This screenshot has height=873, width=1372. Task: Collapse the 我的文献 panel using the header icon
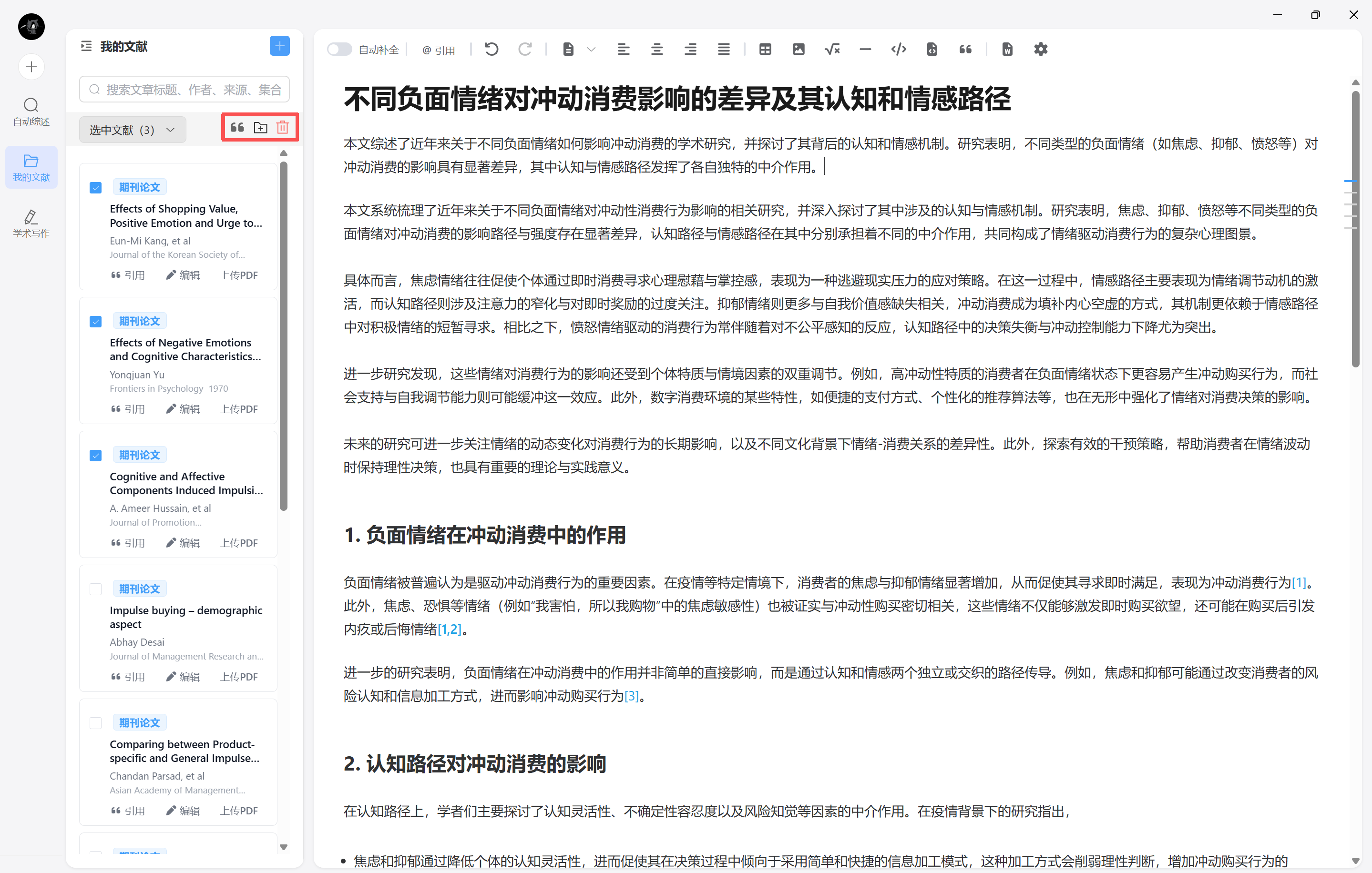(x=87, y=46)
